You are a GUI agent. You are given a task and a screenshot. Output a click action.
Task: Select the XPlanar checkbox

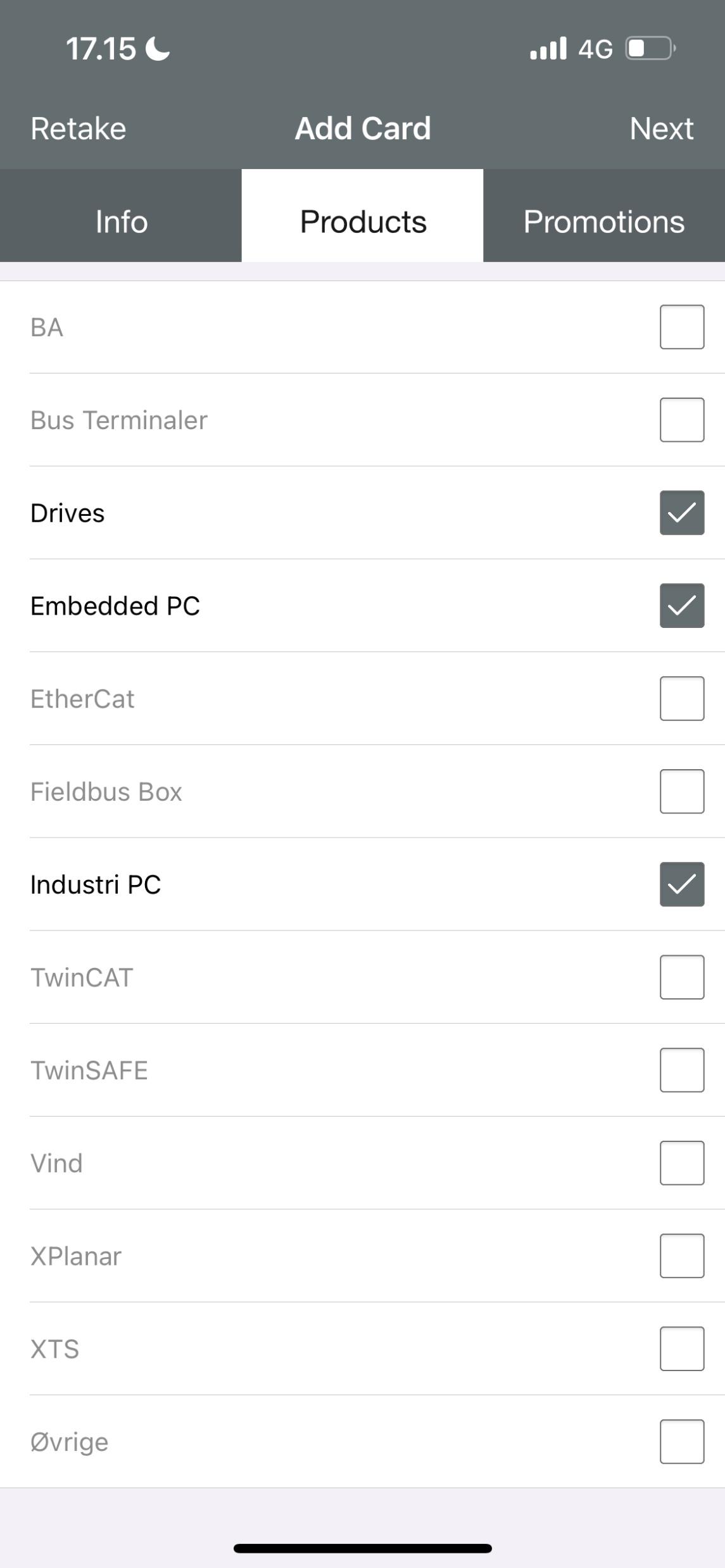(x=681, y=1256)
